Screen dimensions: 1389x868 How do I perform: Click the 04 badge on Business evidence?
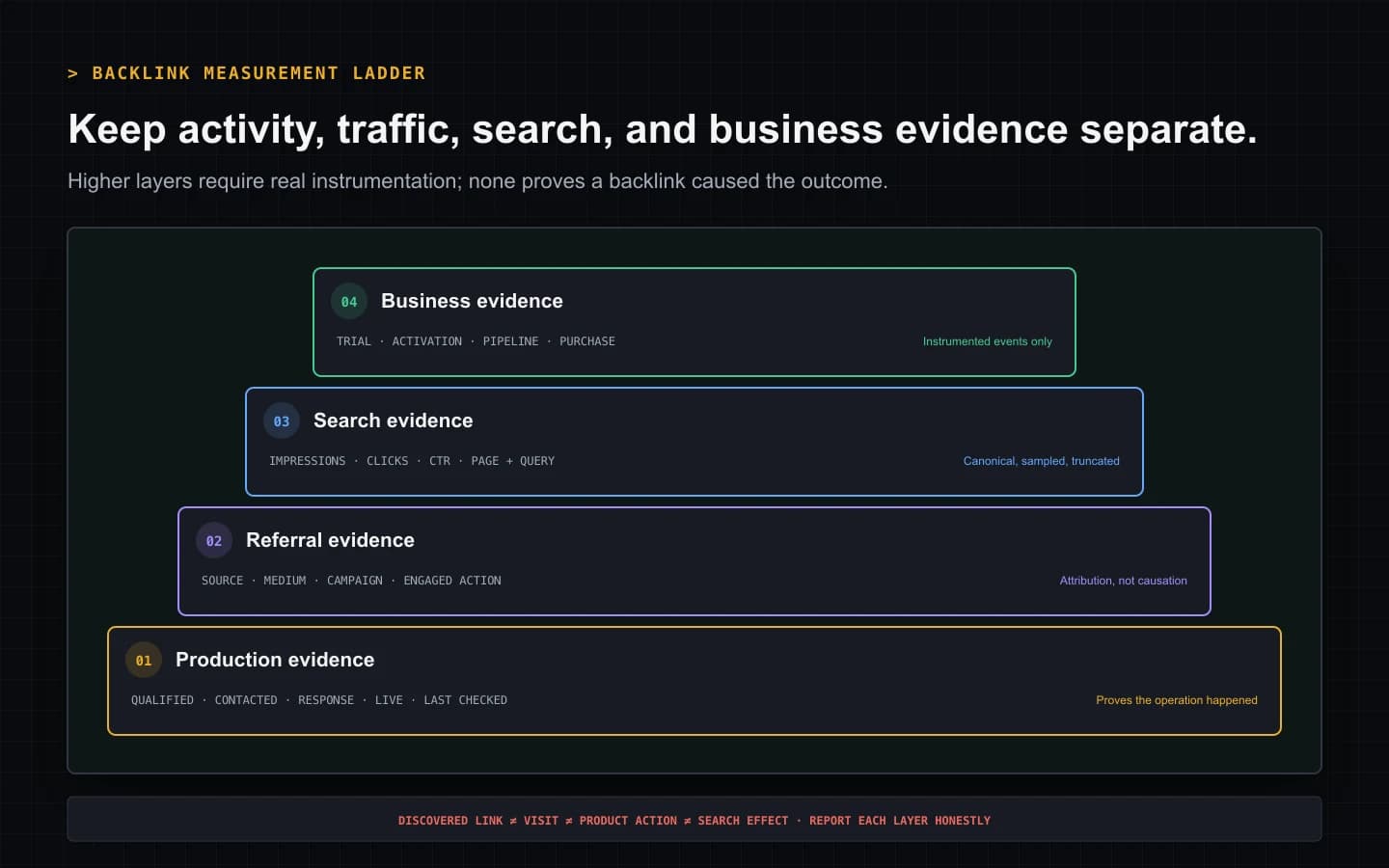(349, 302)
